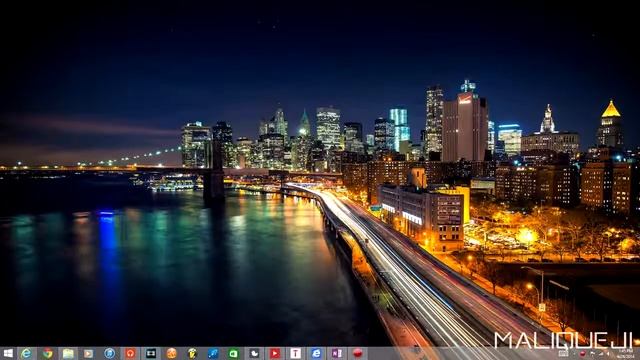
Task: Open the orange round face icon
Action: click(x=171, y=353)
